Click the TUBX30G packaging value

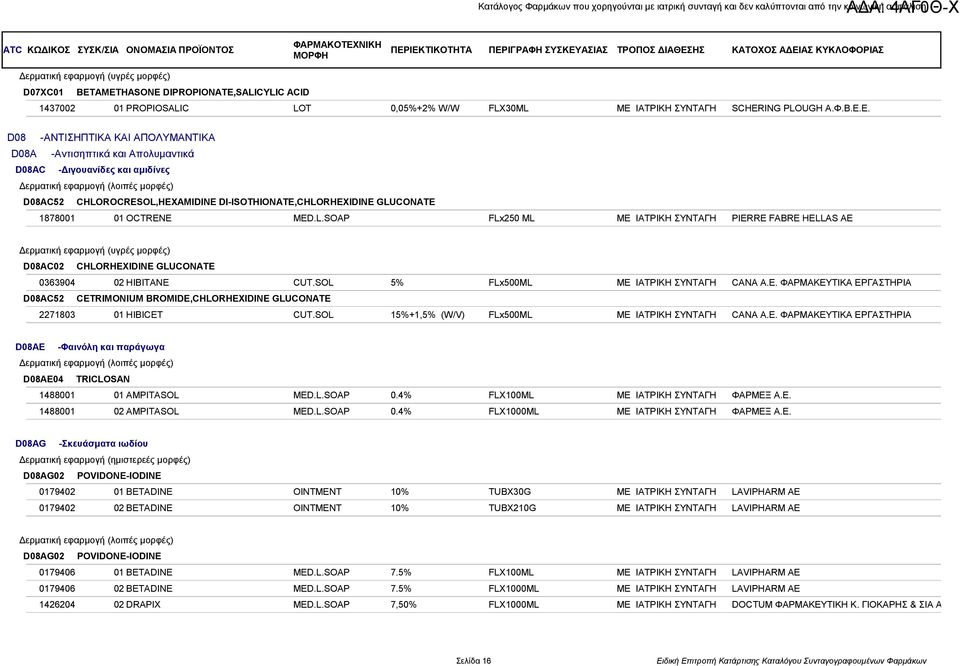click(x=509, y=492)
